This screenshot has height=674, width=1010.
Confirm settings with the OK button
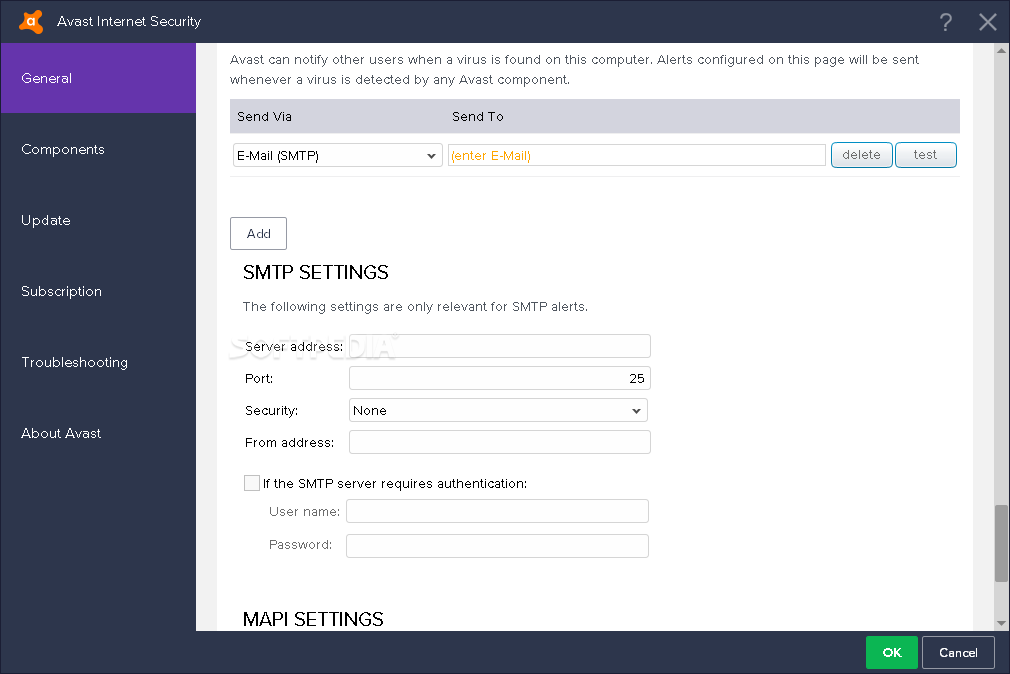(891, 652)
